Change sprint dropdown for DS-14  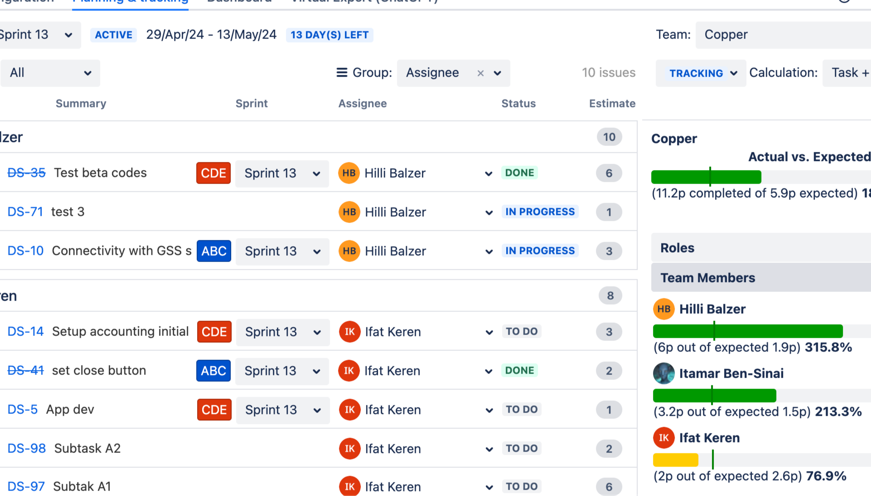(x=283, y=332)
